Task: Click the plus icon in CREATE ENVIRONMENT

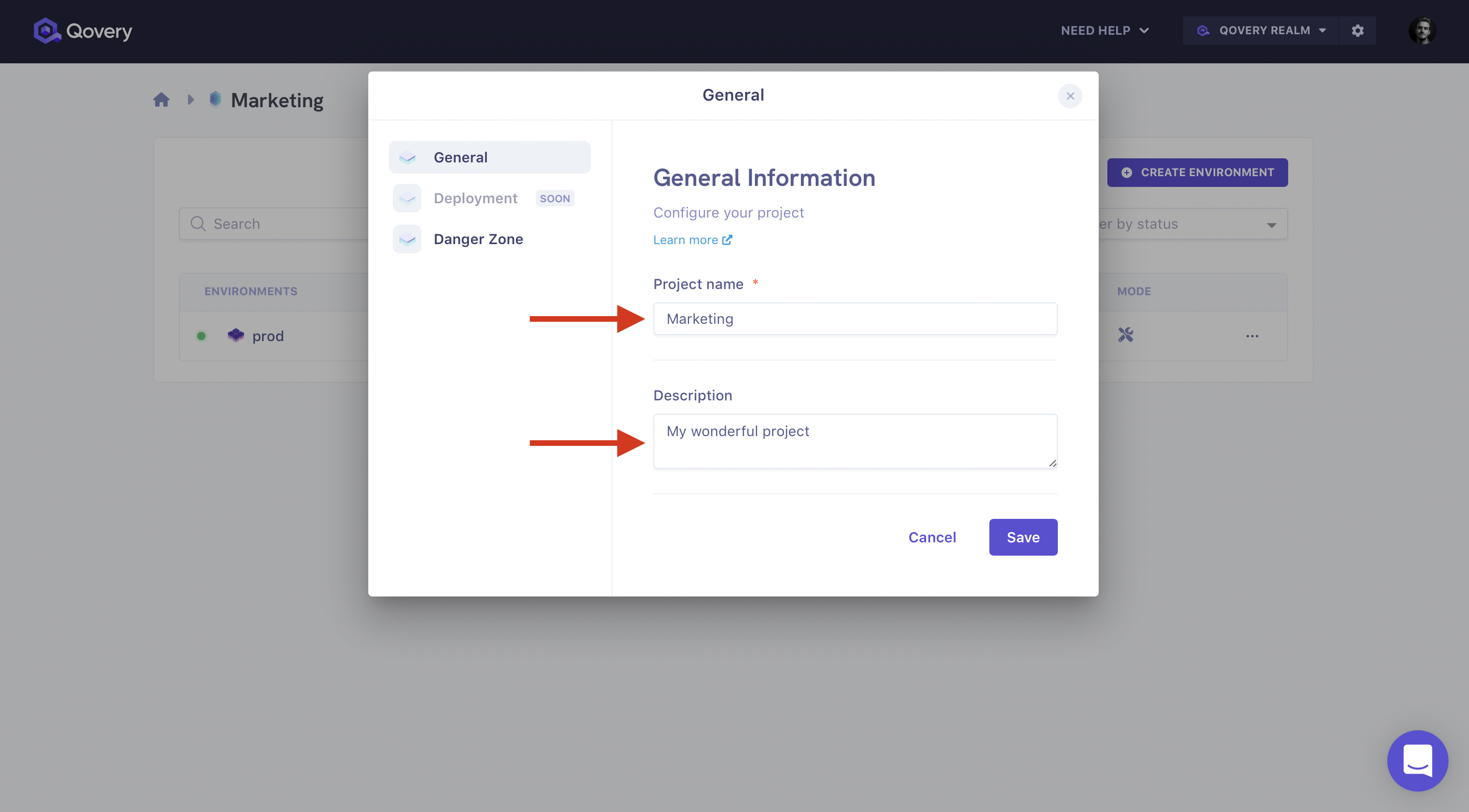Action: [x=1126, y=172]
